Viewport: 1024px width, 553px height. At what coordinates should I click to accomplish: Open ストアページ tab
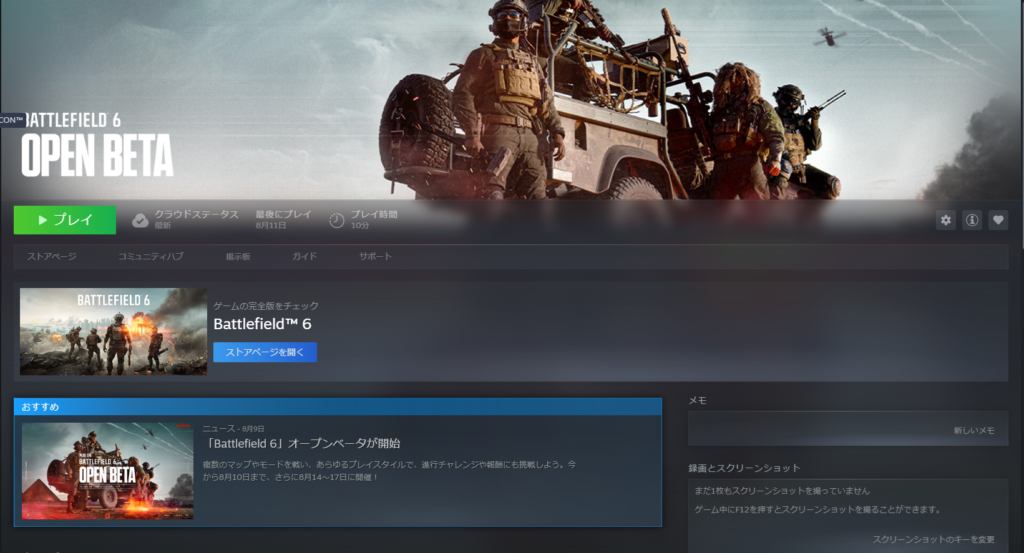[x=52, y=257]
